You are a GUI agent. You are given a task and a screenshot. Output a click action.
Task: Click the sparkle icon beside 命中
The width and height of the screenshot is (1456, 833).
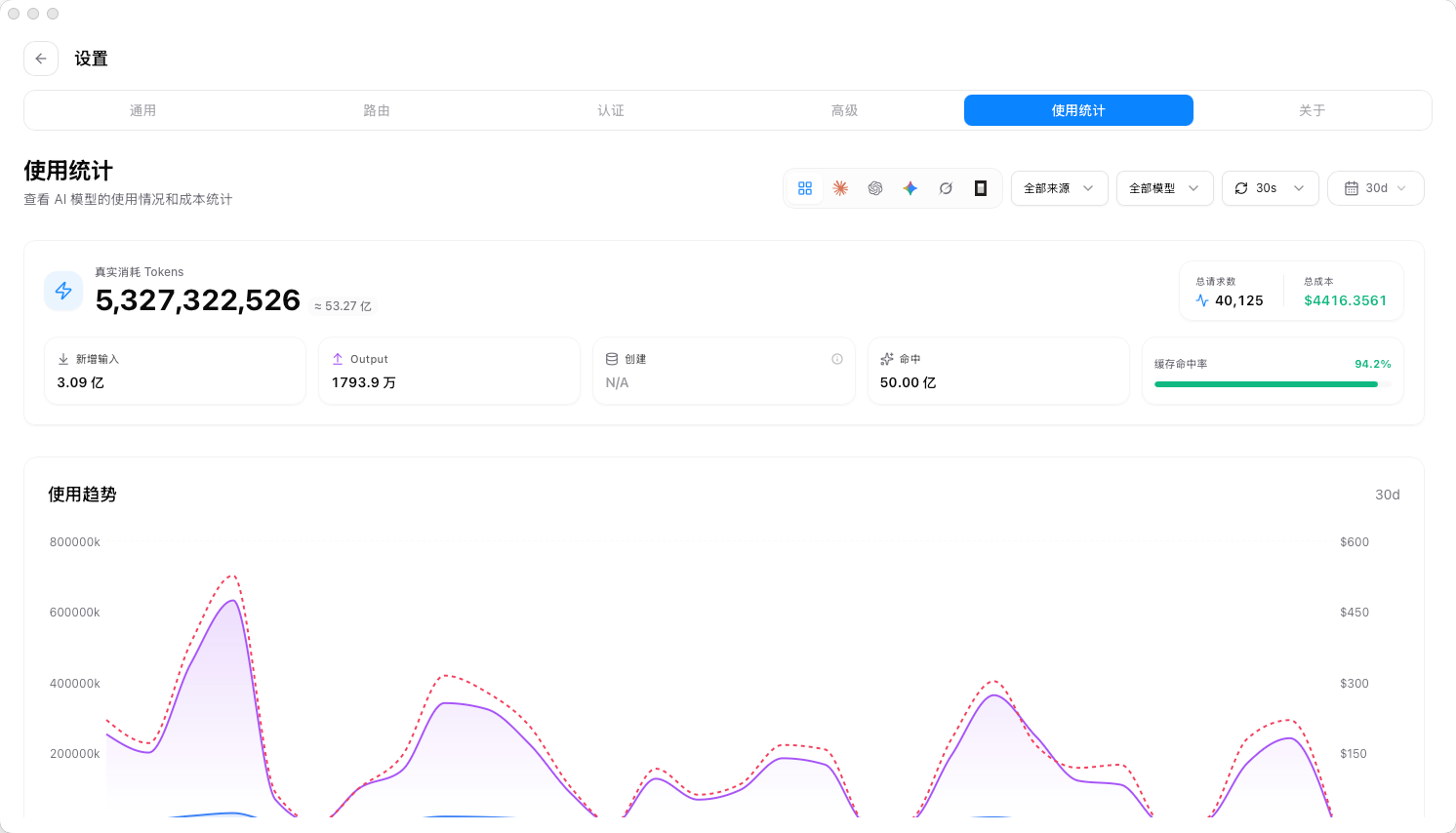(887, 359)
